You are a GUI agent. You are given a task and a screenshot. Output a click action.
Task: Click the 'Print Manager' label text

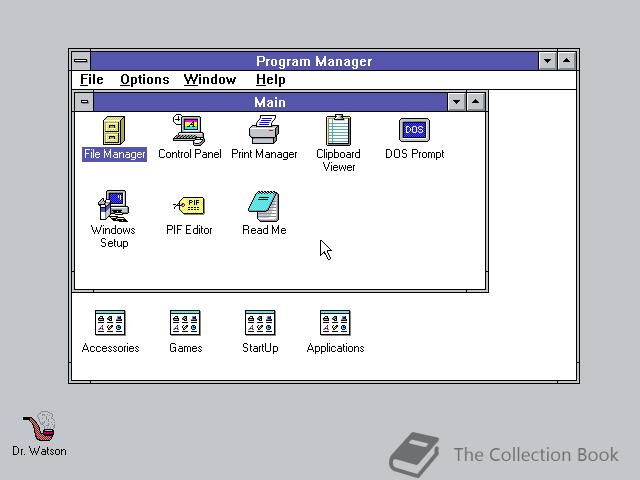[264, 154]
